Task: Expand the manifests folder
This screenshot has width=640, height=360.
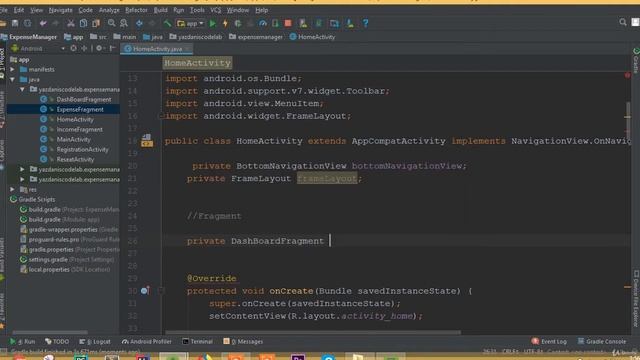Action: (x=13, y=69)
